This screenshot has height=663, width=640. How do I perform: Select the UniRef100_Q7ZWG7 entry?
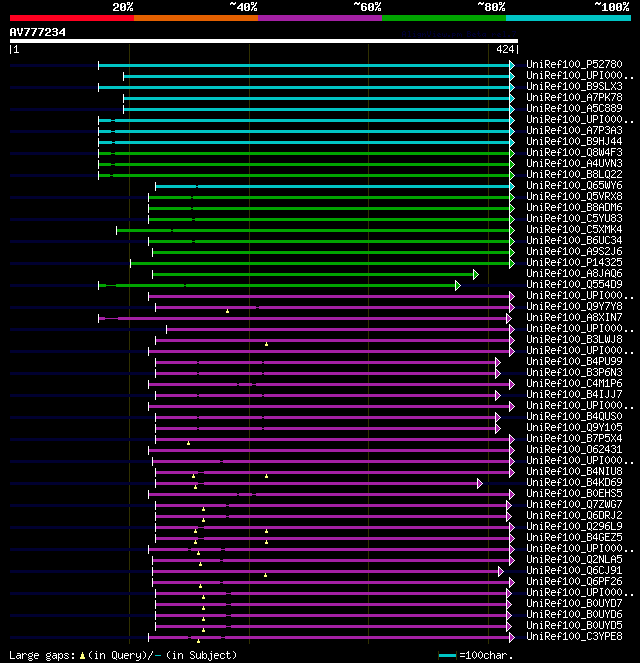[574, 504]
